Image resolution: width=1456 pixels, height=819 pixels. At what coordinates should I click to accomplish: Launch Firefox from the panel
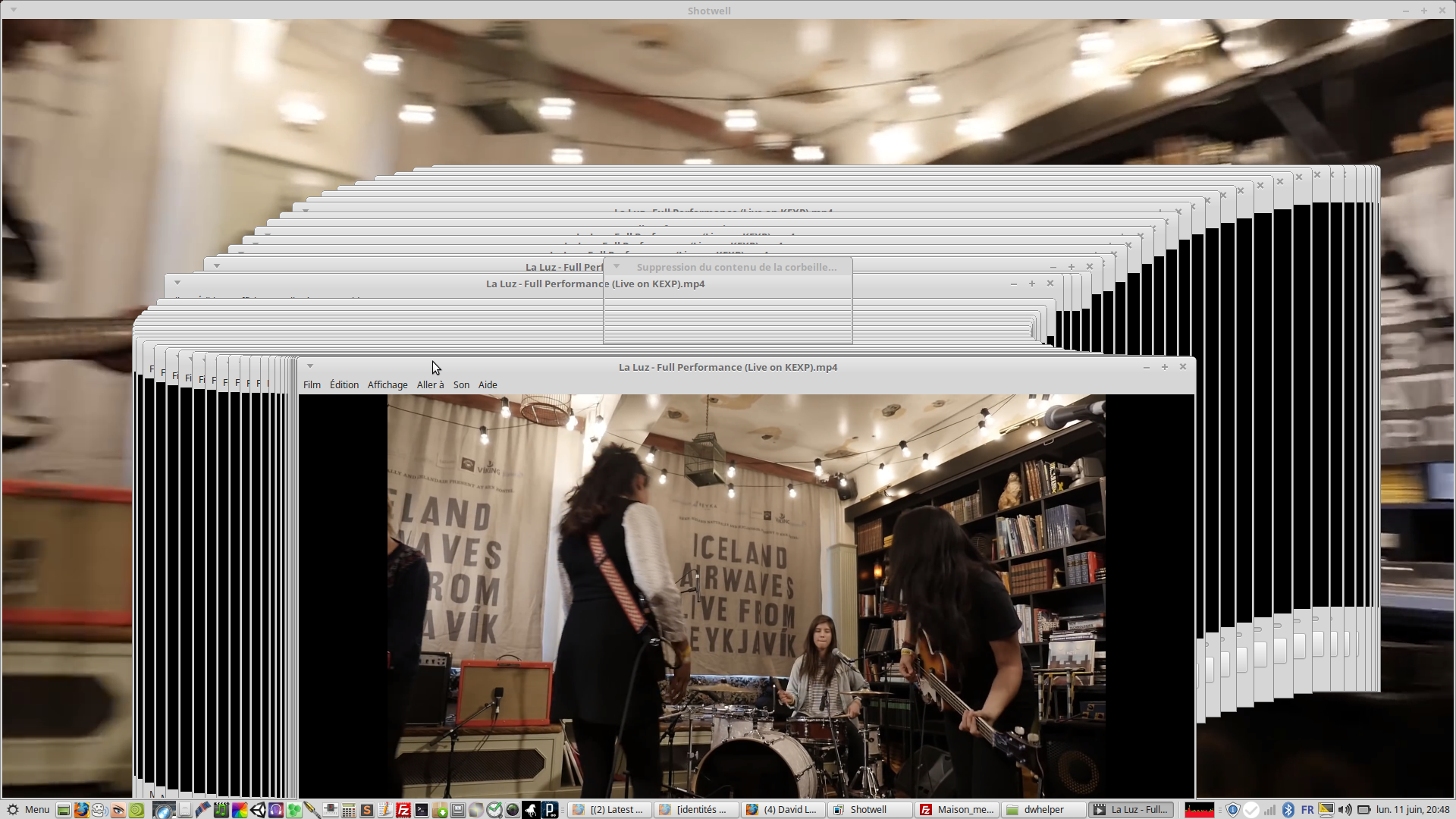point(81,810)
